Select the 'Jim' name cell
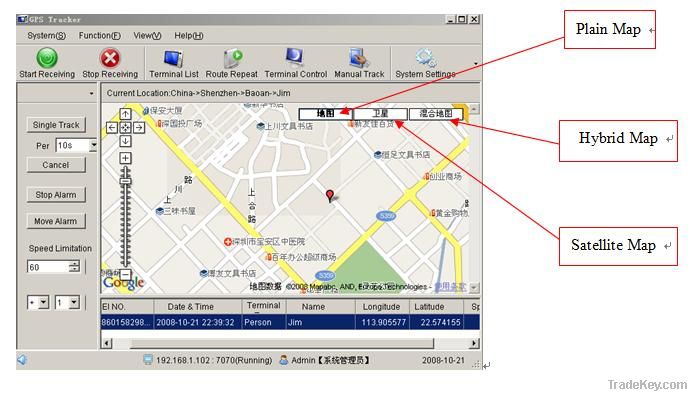 pyautogui.click(x=321, y=322)
